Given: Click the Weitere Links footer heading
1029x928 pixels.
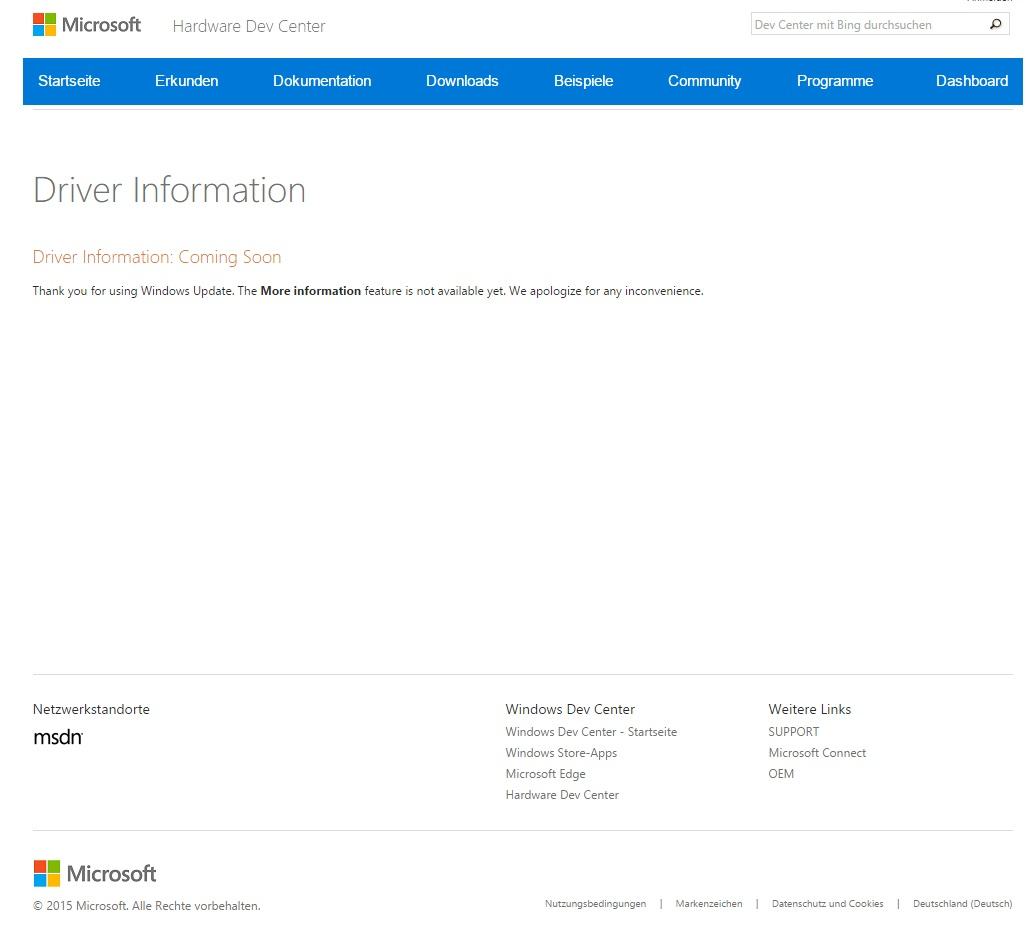Looking at the screenshot, I should tap(809, 709).
